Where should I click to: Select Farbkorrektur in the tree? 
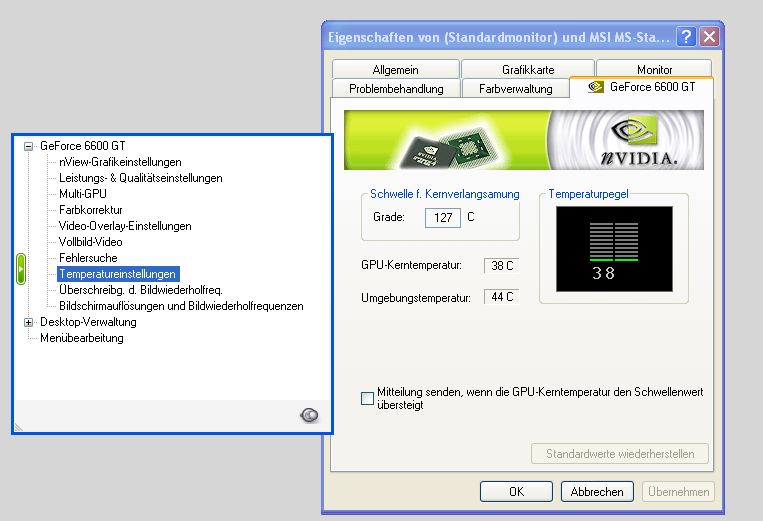click(x=91, y=210)
